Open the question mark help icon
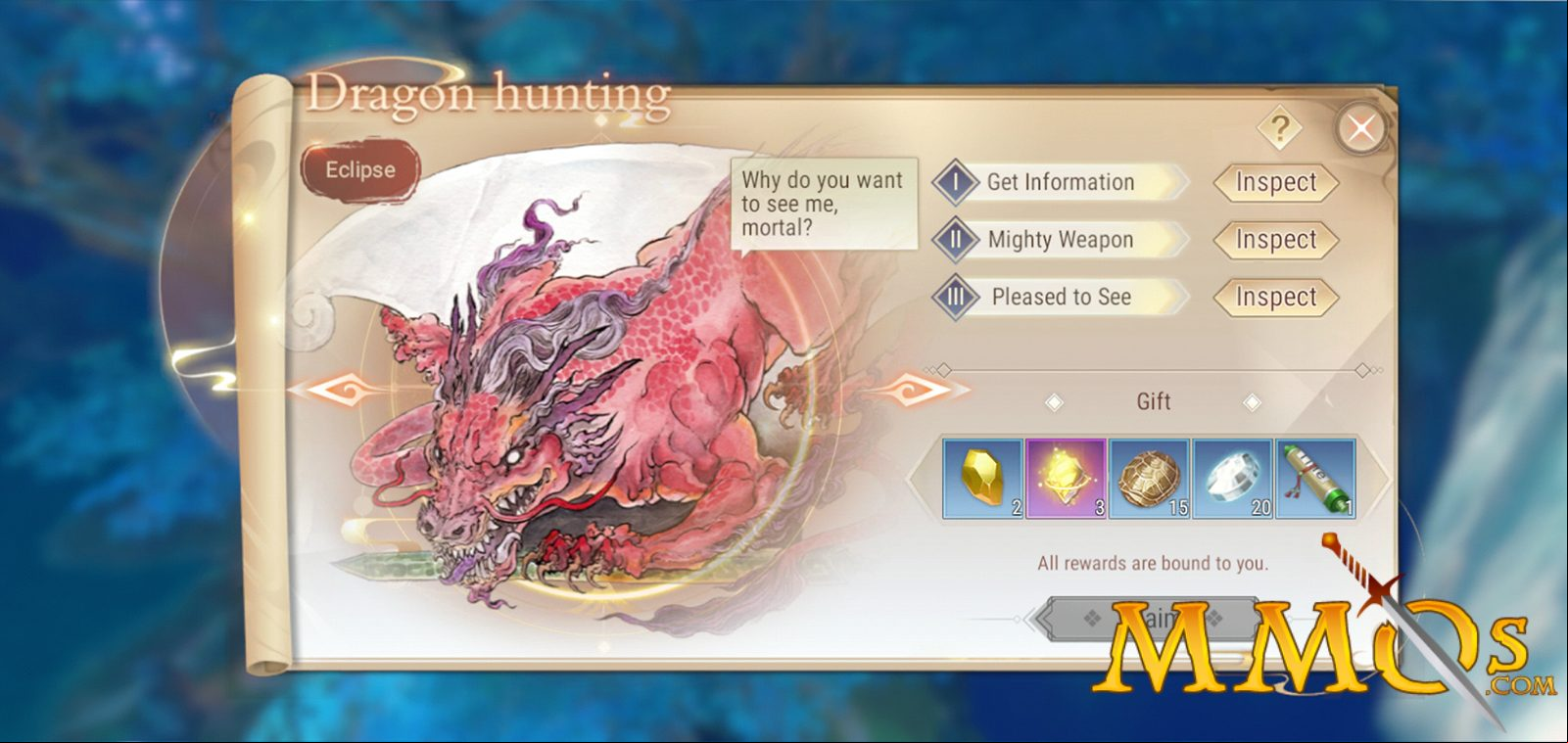This screenshot has height=743, width=1568. pos(1279,127)
